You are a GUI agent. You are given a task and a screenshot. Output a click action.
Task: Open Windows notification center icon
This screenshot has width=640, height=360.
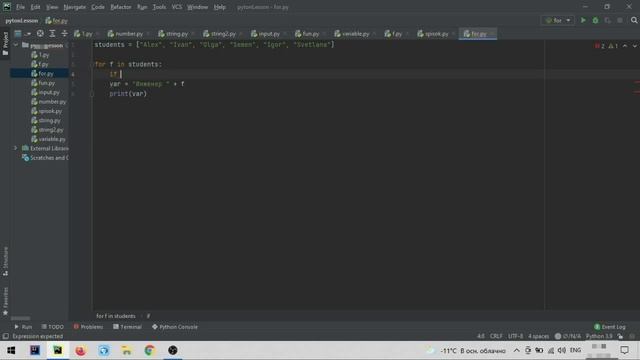click(624, 350)
